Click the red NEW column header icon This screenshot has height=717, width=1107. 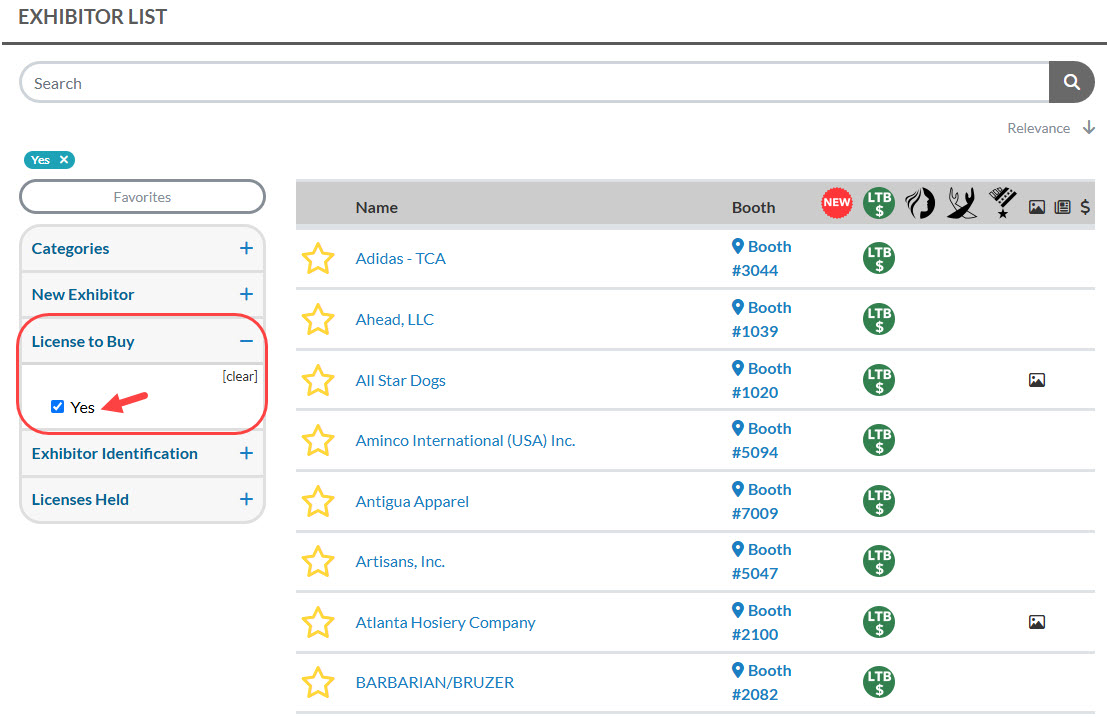tap(836, 202)
